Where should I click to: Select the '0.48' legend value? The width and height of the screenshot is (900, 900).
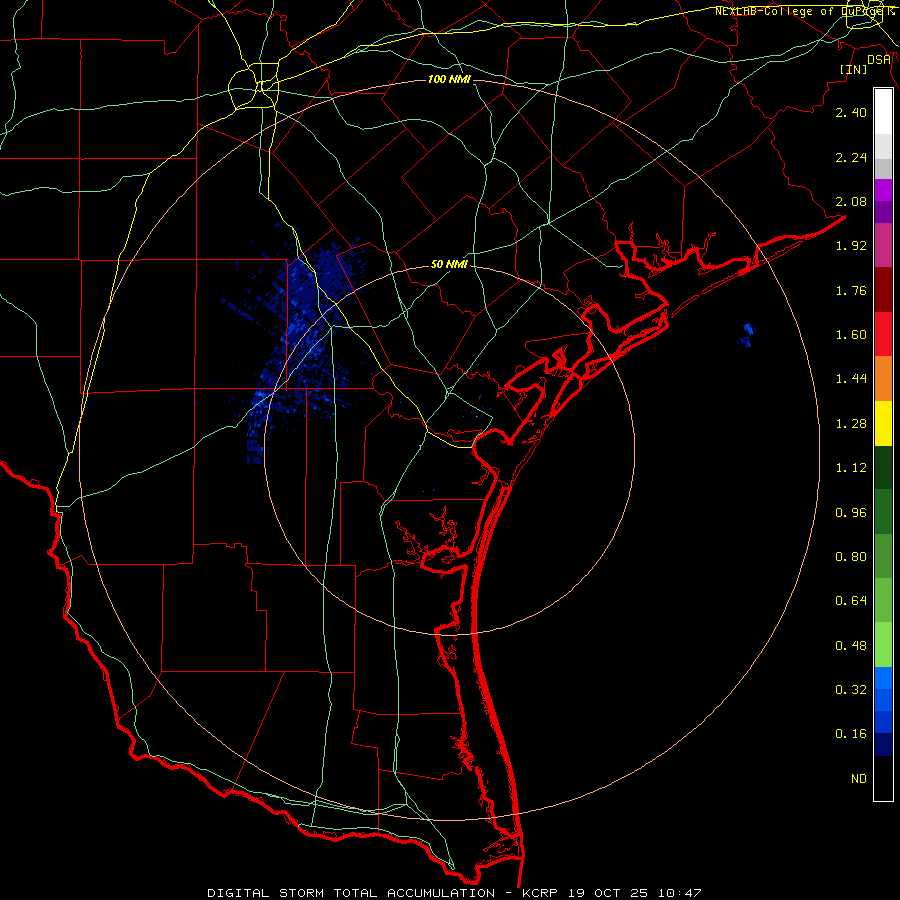[851, 646]
